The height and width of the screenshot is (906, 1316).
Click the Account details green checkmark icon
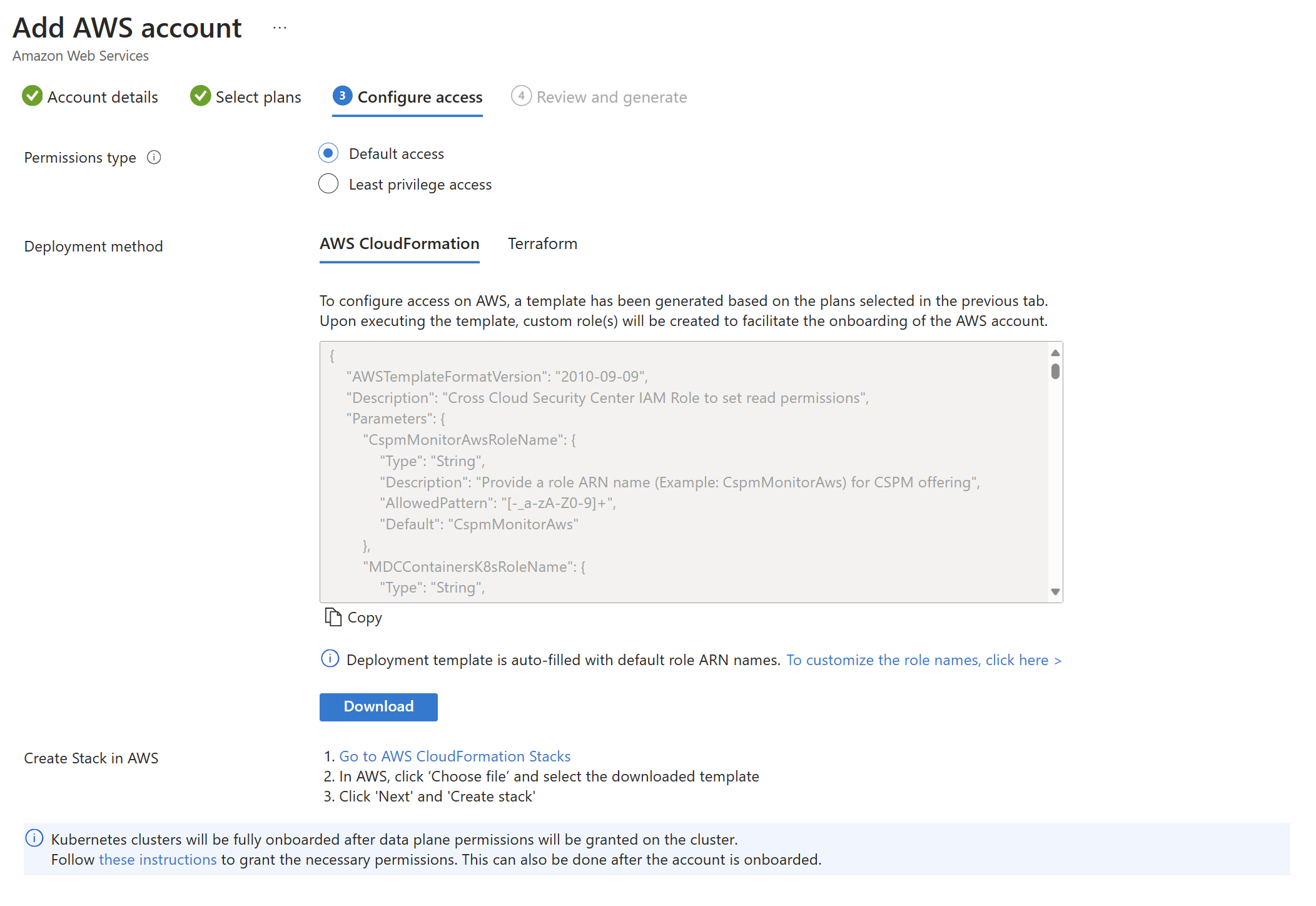coord(32,96)
